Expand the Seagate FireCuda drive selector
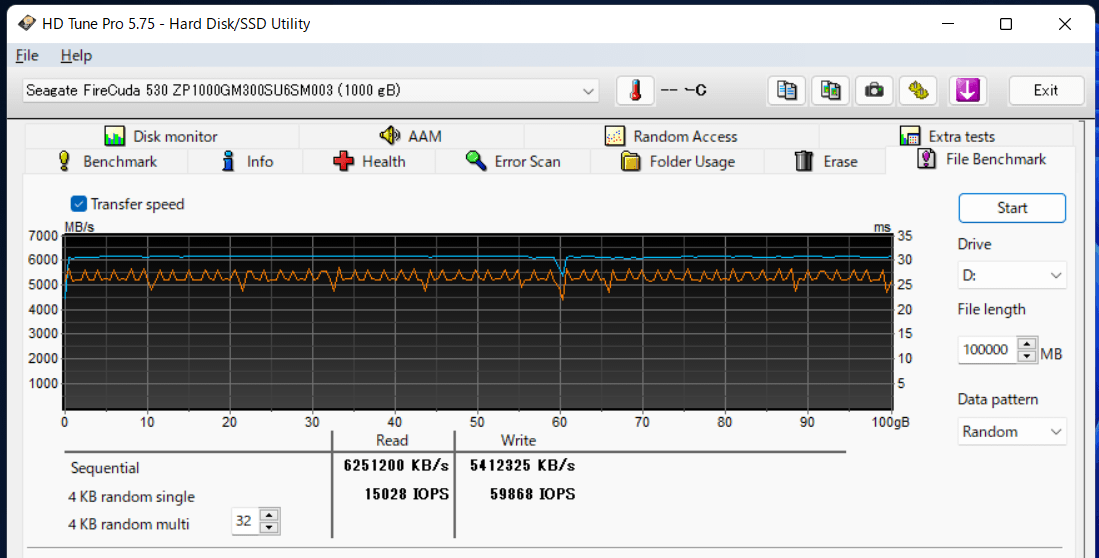 tap(310, 90)
